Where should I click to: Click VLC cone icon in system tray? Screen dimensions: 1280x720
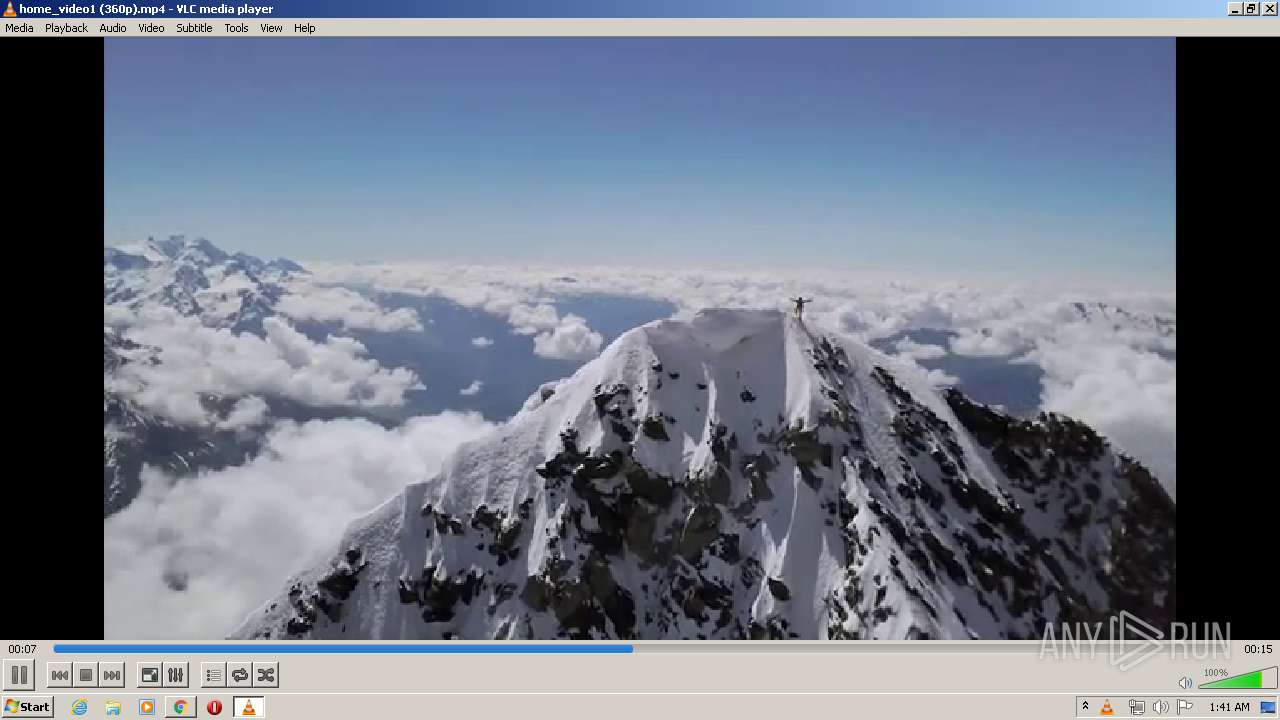point(1107,707)
